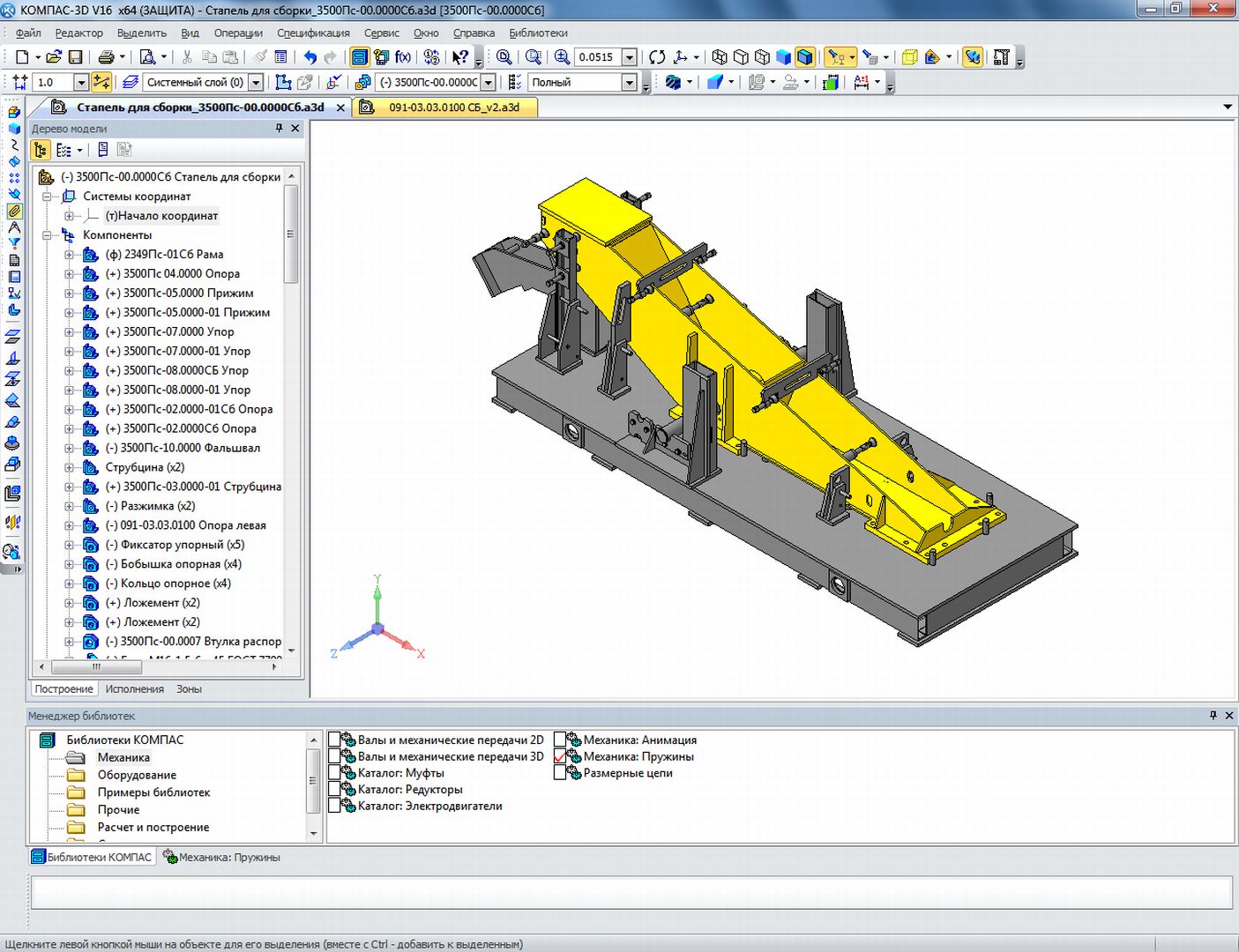This screenshot has height=952, width=1239.
Task: Switch to the 091-03.03.0100 СБ_v2.a3d tab
Action: (453, 108)
